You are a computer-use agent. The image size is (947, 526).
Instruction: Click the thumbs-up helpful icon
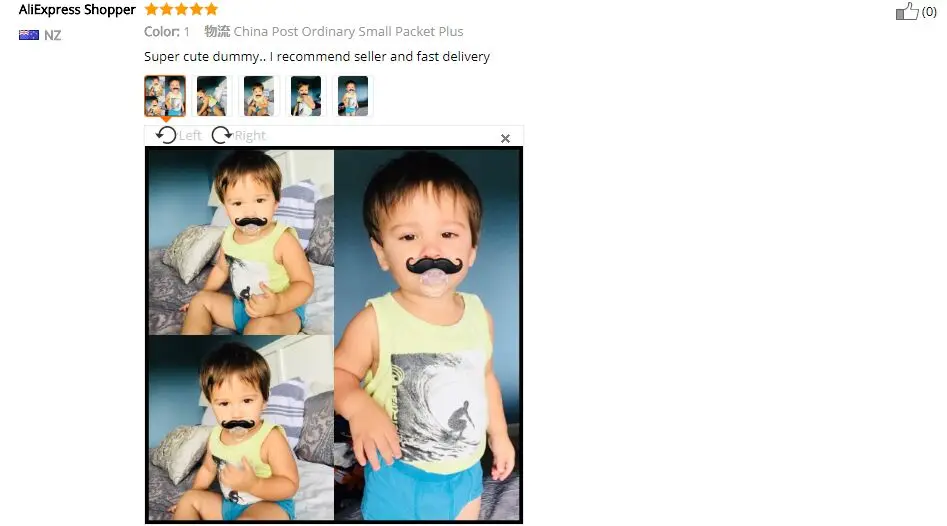click(907, 11)
